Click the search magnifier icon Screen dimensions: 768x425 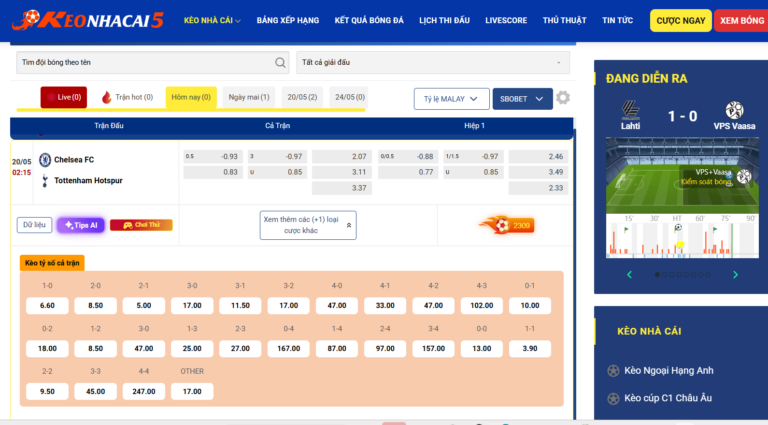coord(280,63)
